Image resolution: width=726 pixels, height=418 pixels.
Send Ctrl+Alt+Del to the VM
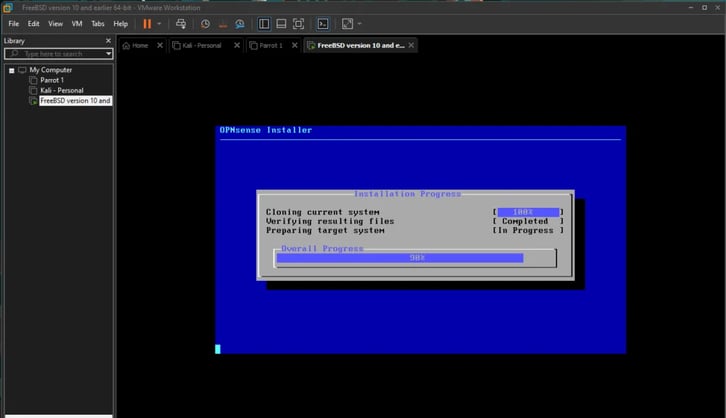181,24
